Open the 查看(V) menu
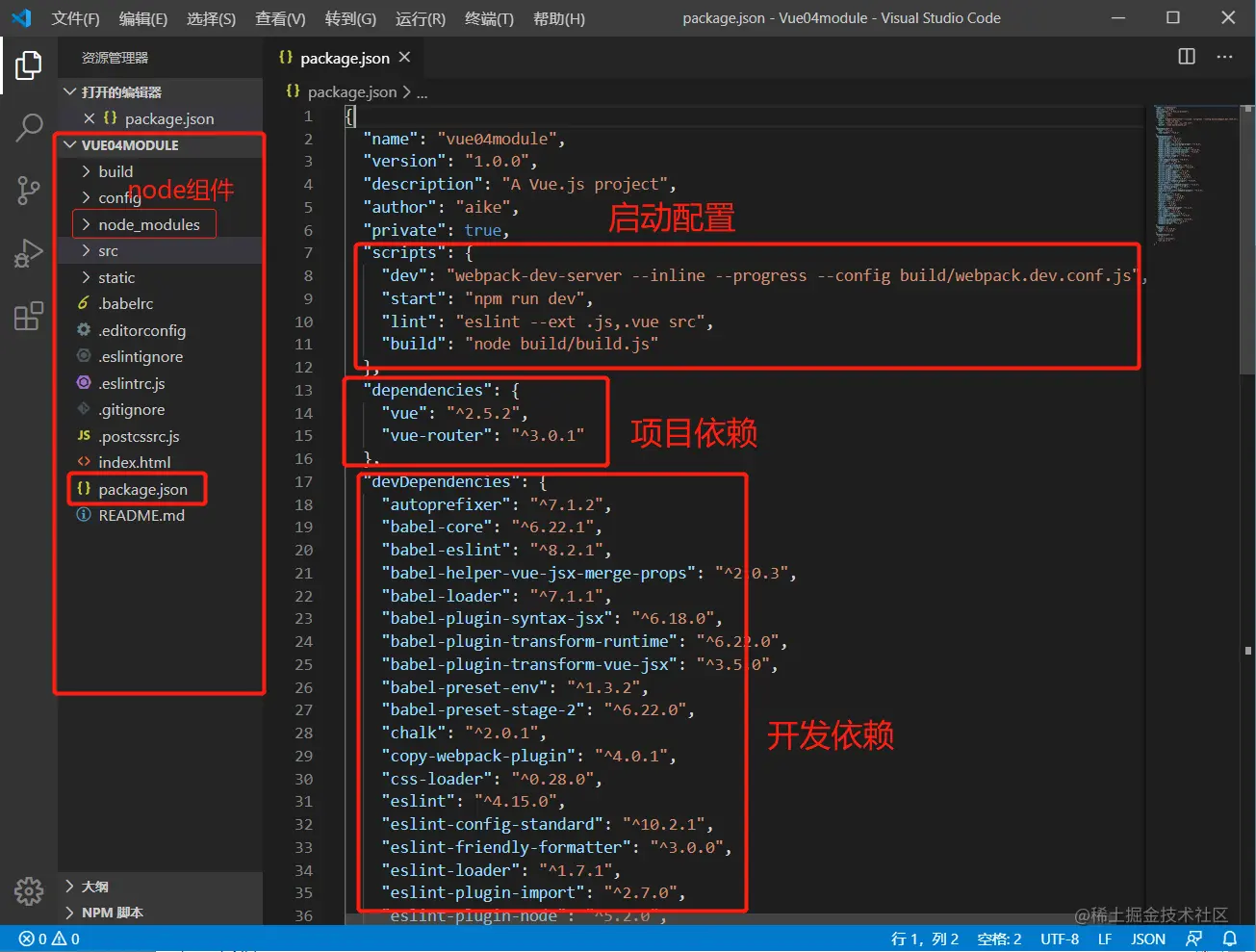This screenshot has height=952, width=1256. [280, 18]
